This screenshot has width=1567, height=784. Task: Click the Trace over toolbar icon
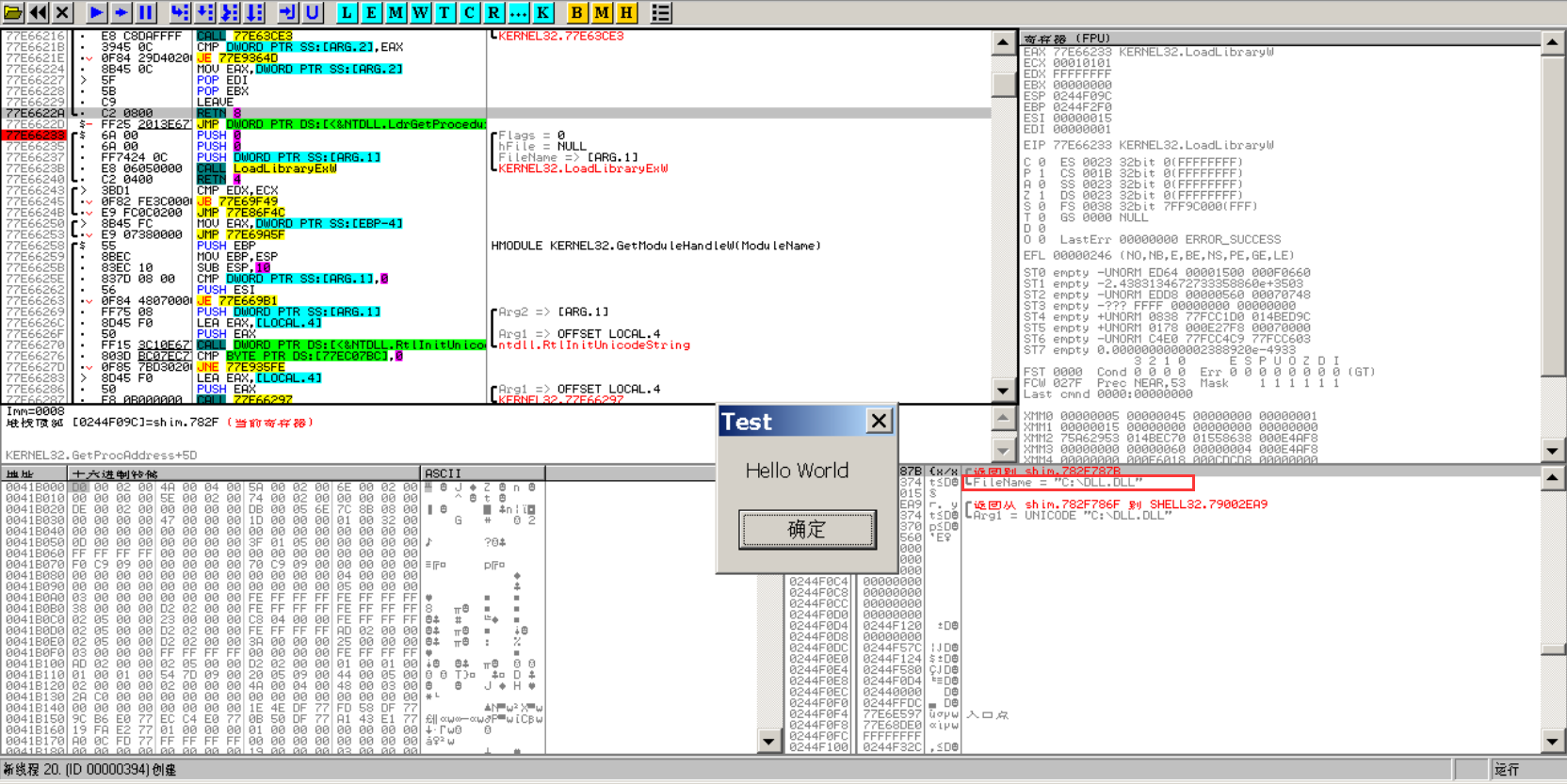tap(254, 12)
